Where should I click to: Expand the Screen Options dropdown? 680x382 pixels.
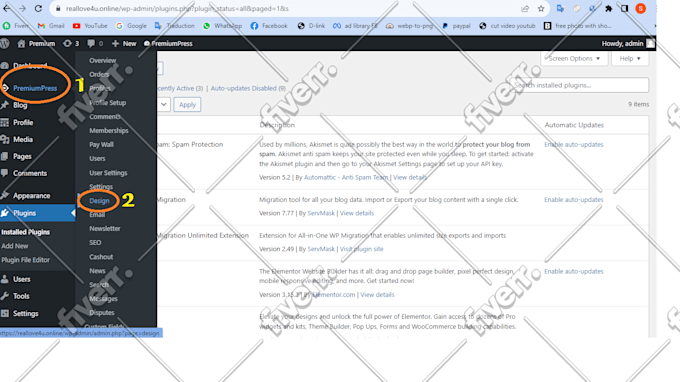[574, 59]
